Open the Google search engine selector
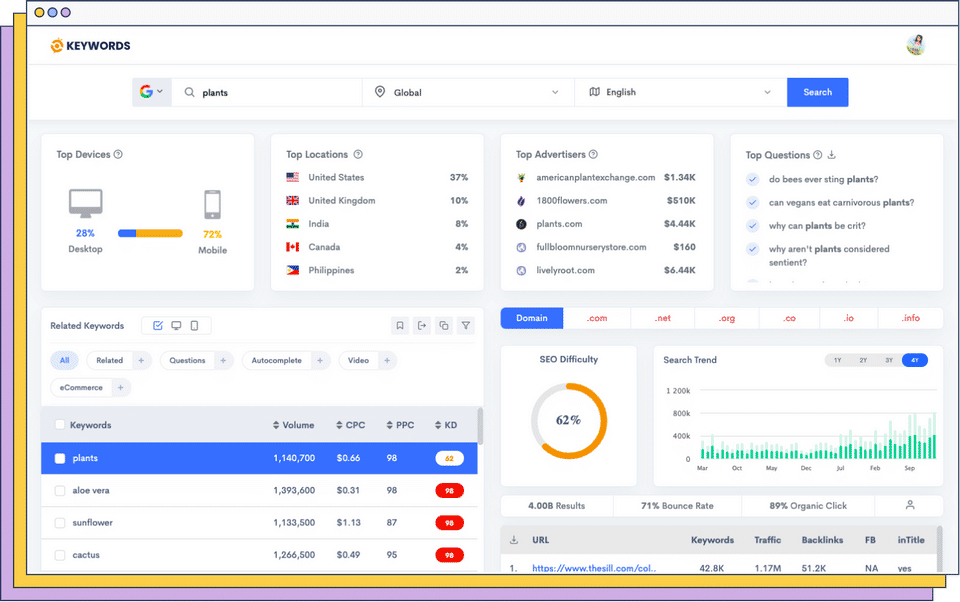 pos(151,92)
